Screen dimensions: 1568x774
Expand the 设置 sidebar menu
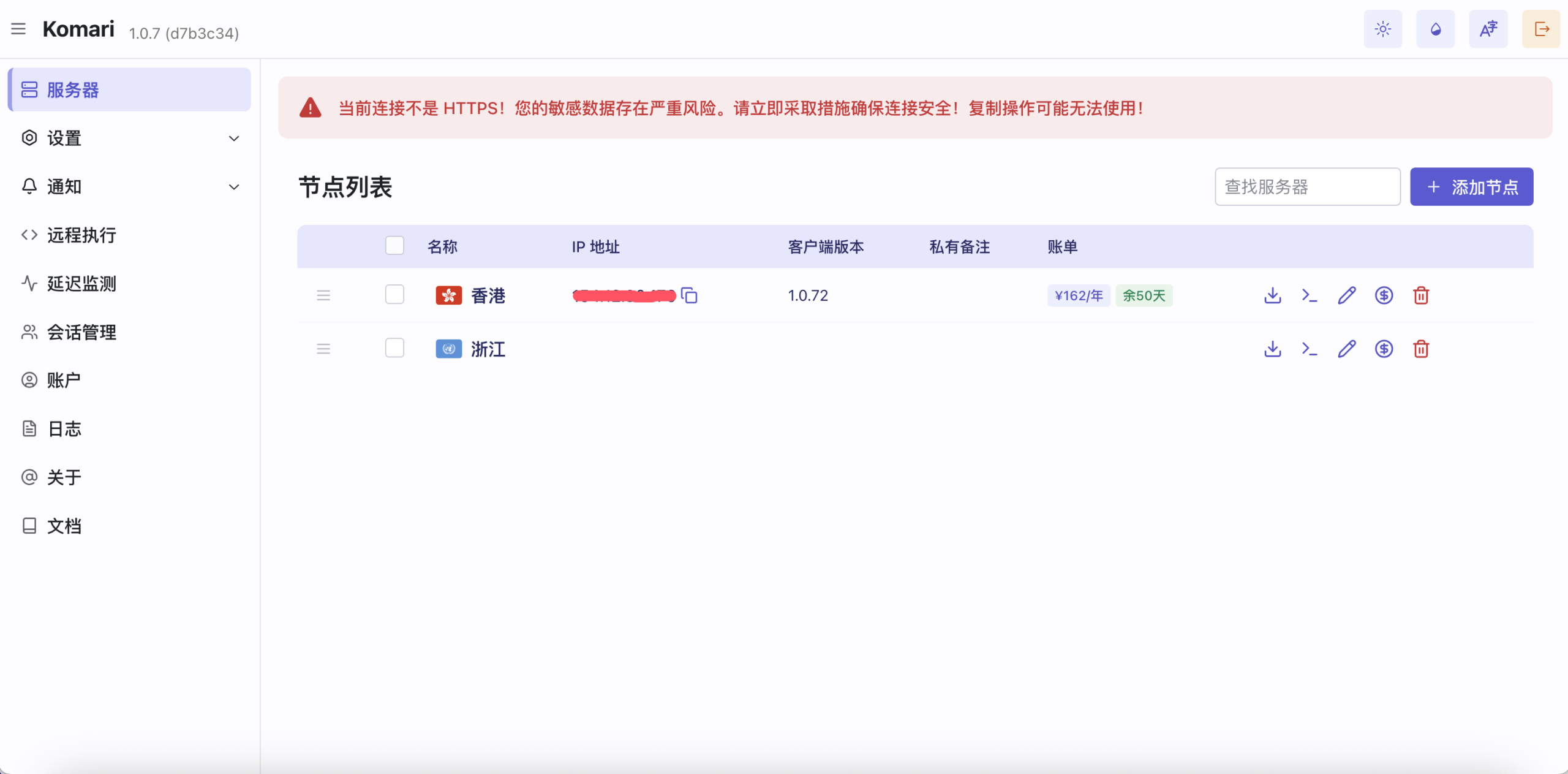129,138
